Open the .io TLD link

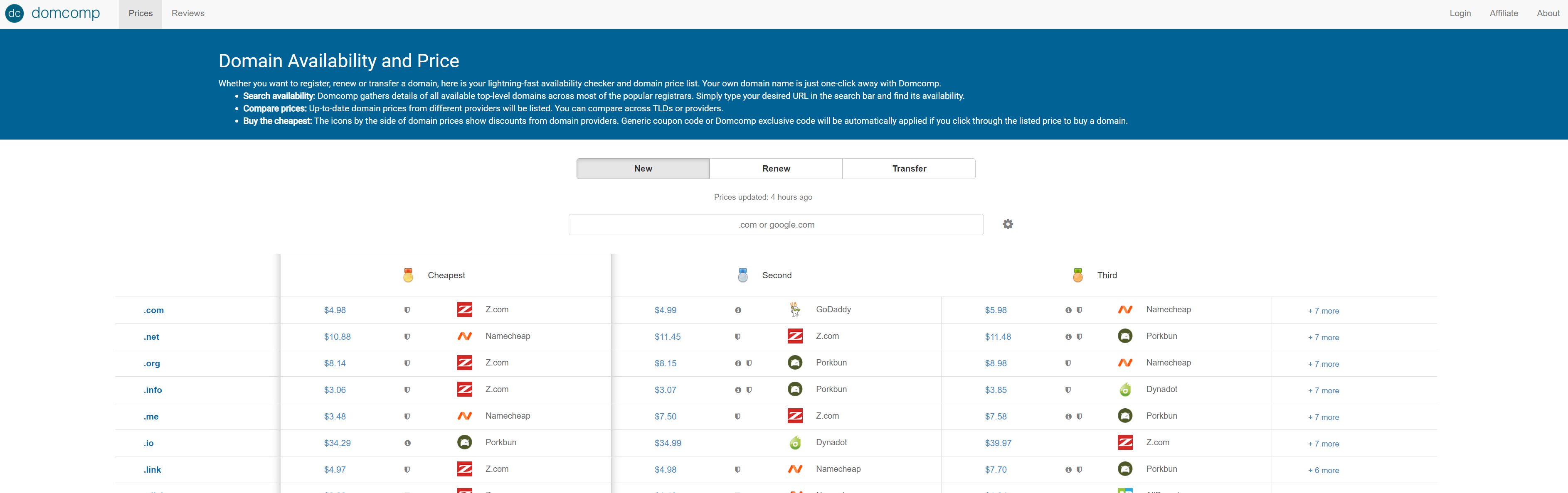point(148,443)
